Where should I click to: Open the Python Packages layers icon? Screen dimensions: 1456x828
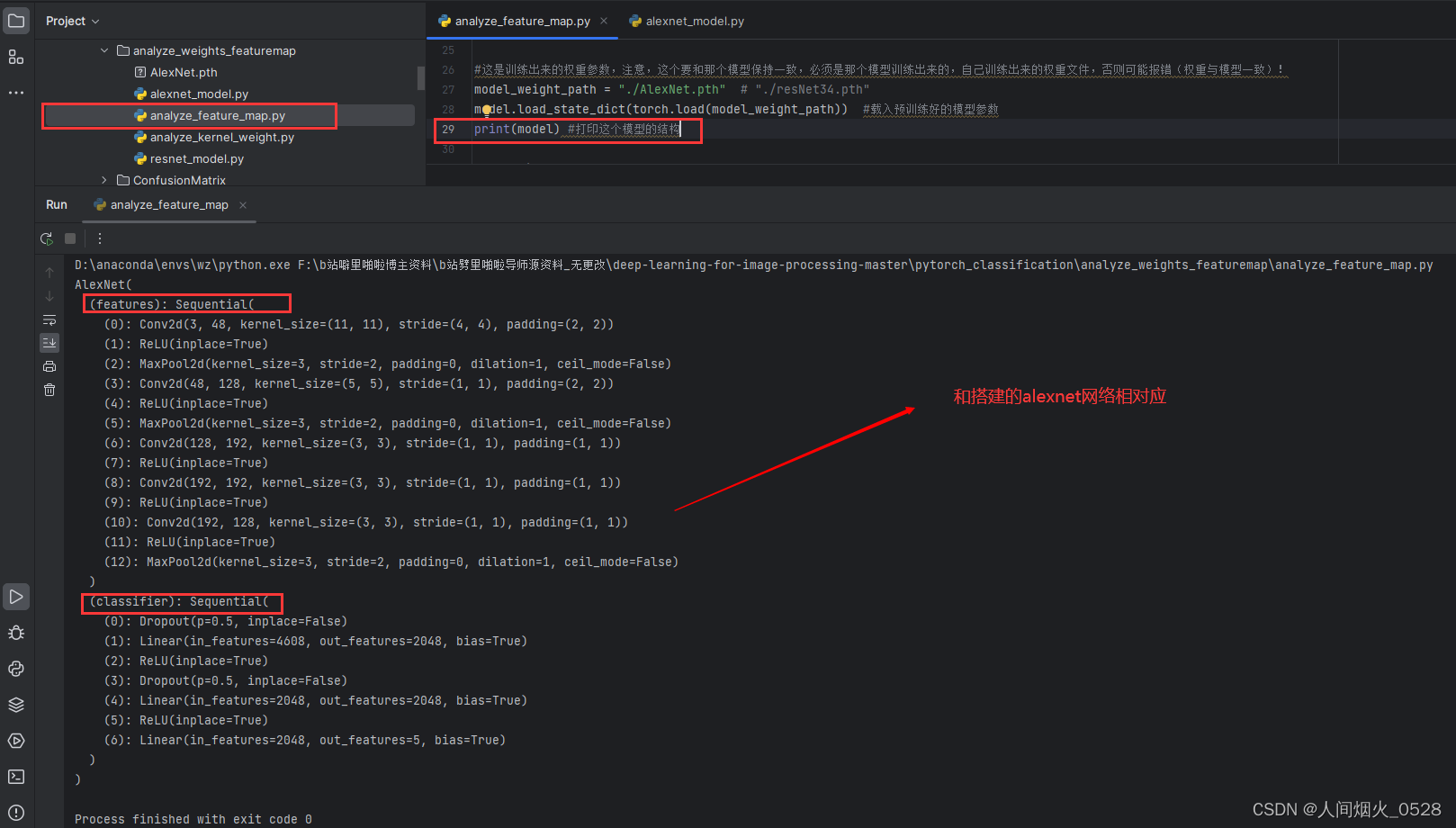[x=16, y=705]
